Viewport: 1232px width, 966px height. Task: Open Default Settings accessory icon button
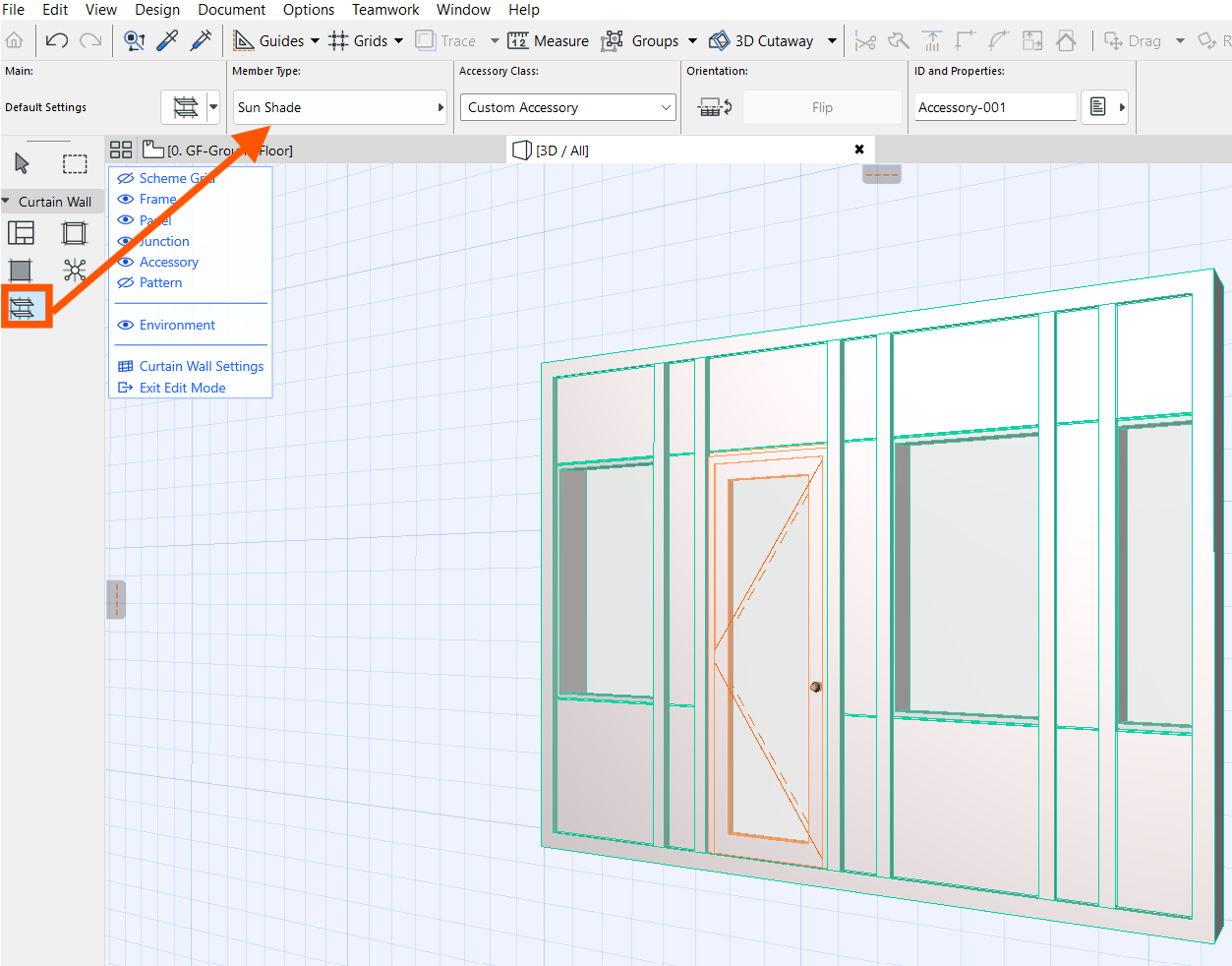[185, 107]
